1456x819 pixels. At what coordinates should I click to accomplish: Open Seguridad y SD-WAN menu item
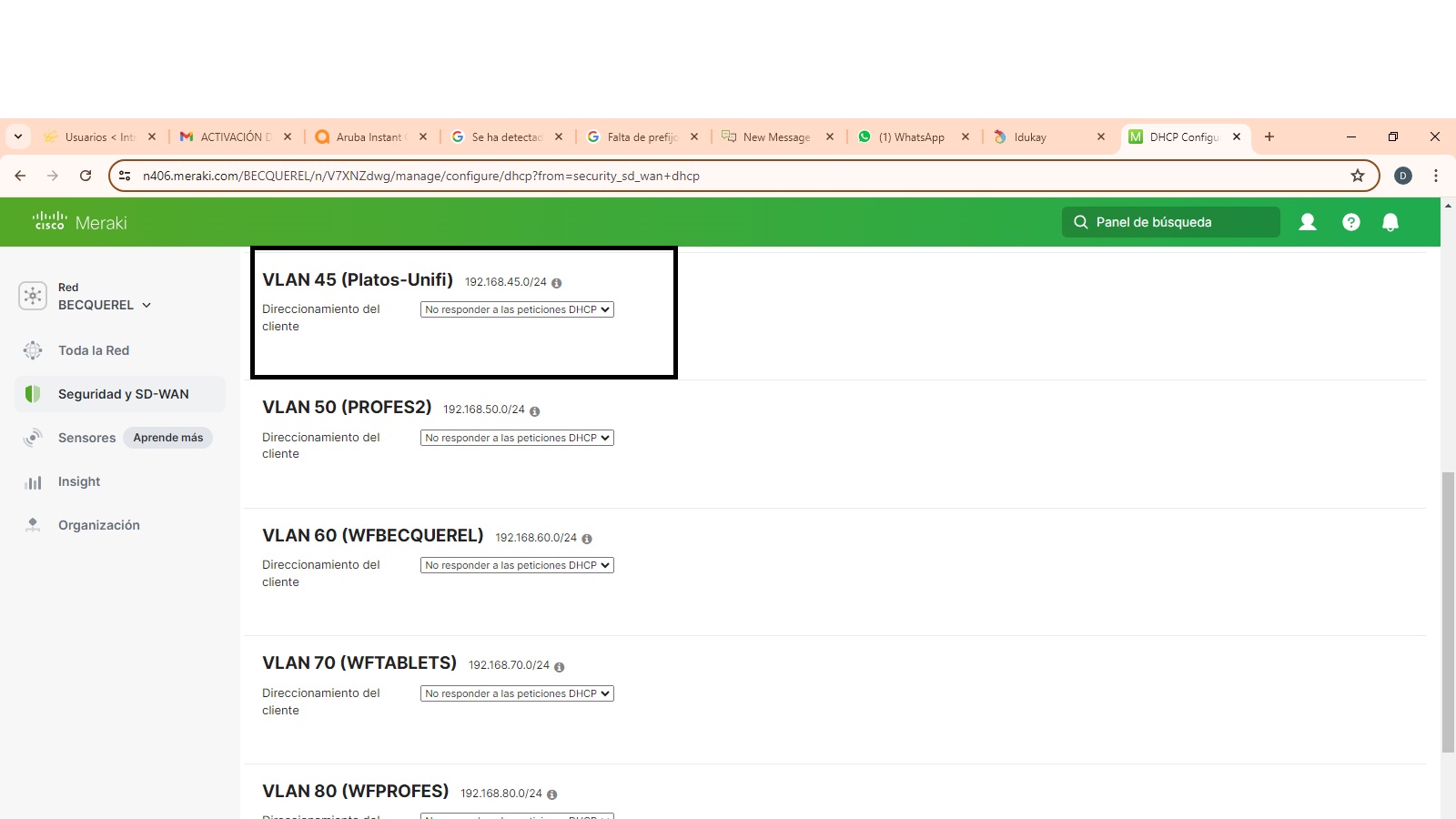pyautogui.click(x=123, y=394)
